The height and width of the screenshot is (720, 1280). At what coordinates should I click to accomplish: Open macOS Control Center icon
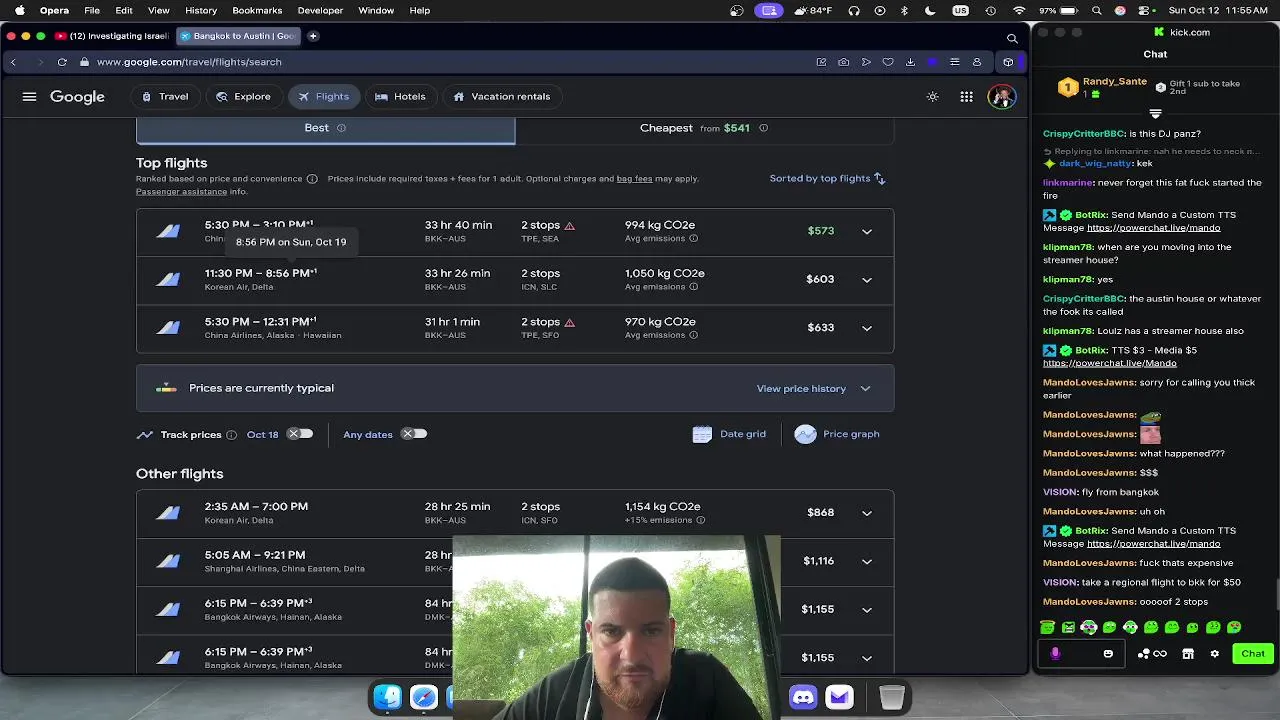pyautogui.click(x=1142, y=10)
